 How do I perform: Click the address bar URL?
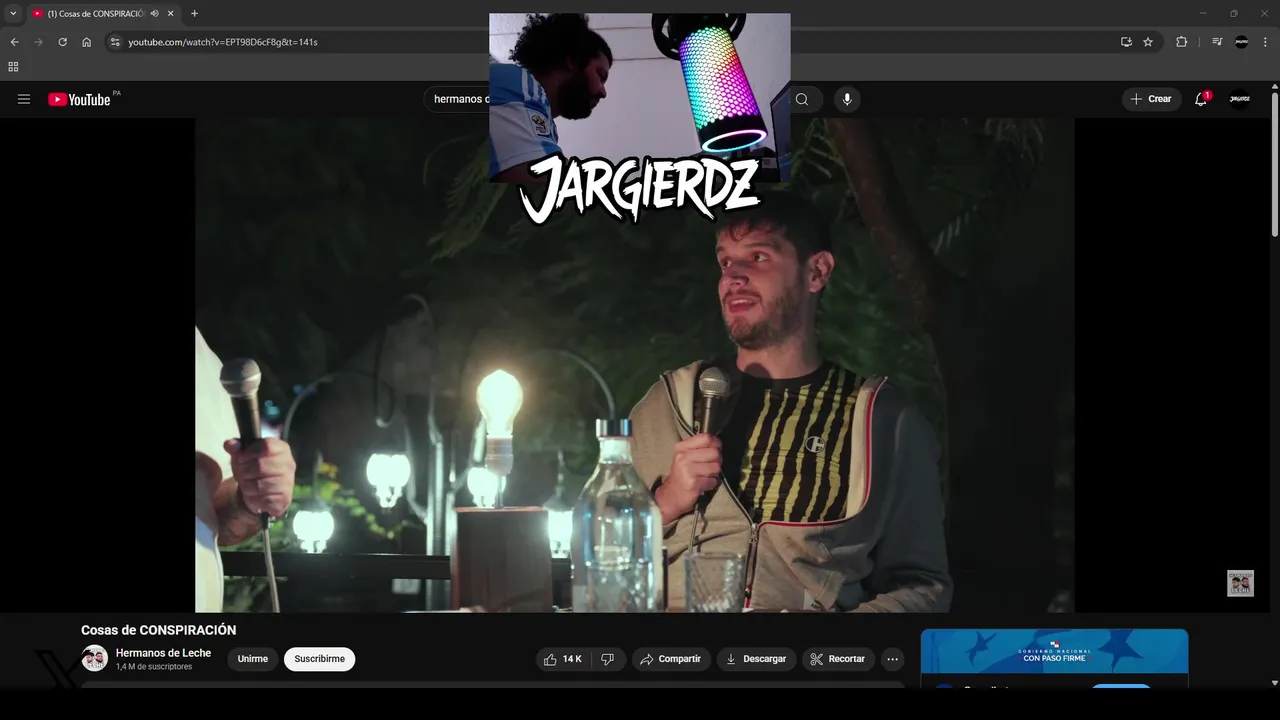(x=223, y=42)
